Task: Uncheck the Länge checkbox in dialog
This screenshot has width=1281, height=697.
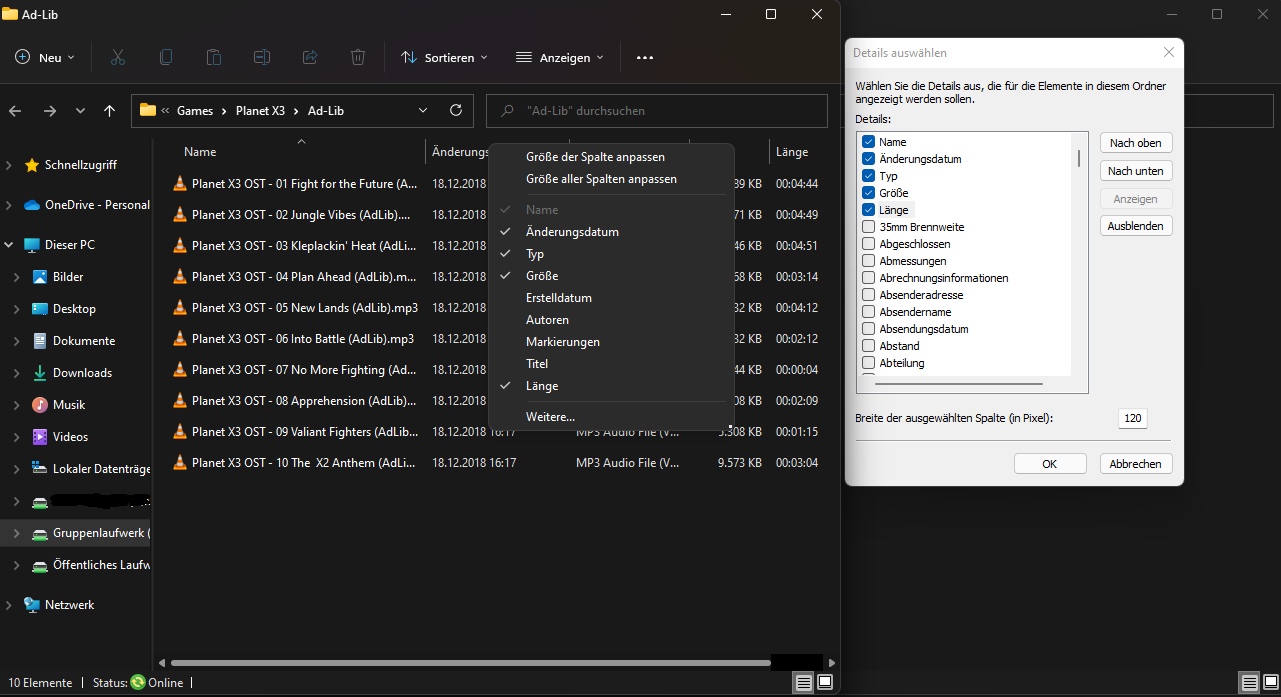Action: click(868, 210)
